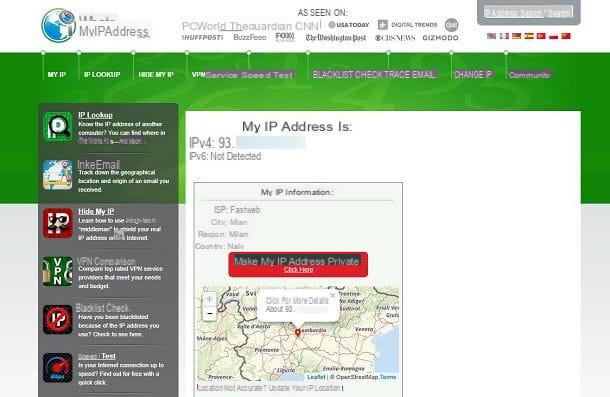Click the 'IPv6: Not Detected' text

pyautogui.click(x=225, y=156)
